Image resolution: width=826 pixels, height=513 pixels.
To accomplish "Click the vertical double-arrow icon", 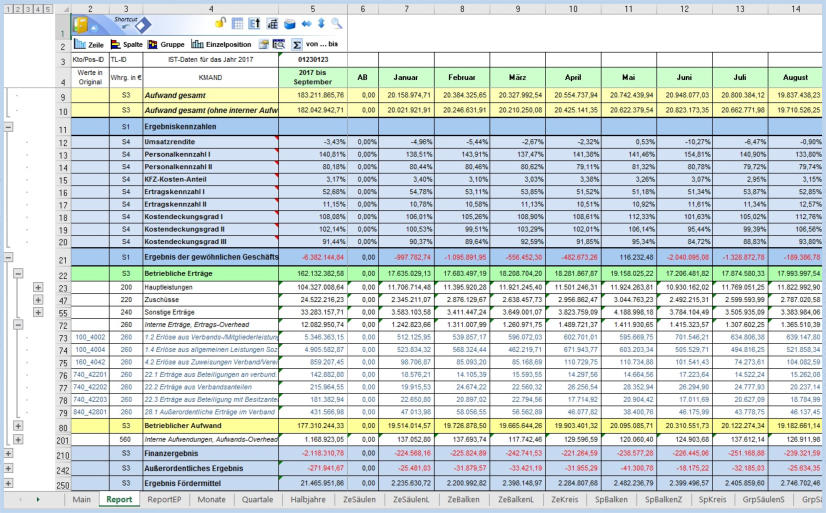I will 321,23.
